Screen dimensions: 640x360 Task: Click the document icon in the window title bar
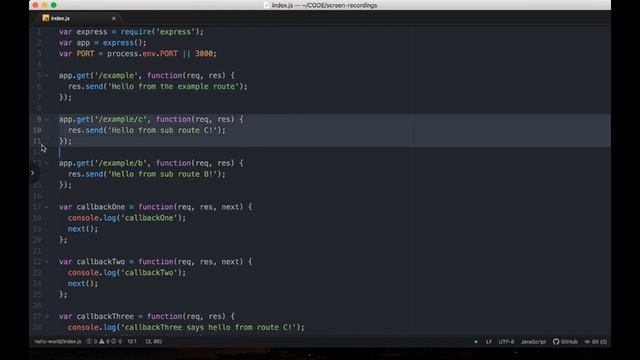click(x=267, y=5)
